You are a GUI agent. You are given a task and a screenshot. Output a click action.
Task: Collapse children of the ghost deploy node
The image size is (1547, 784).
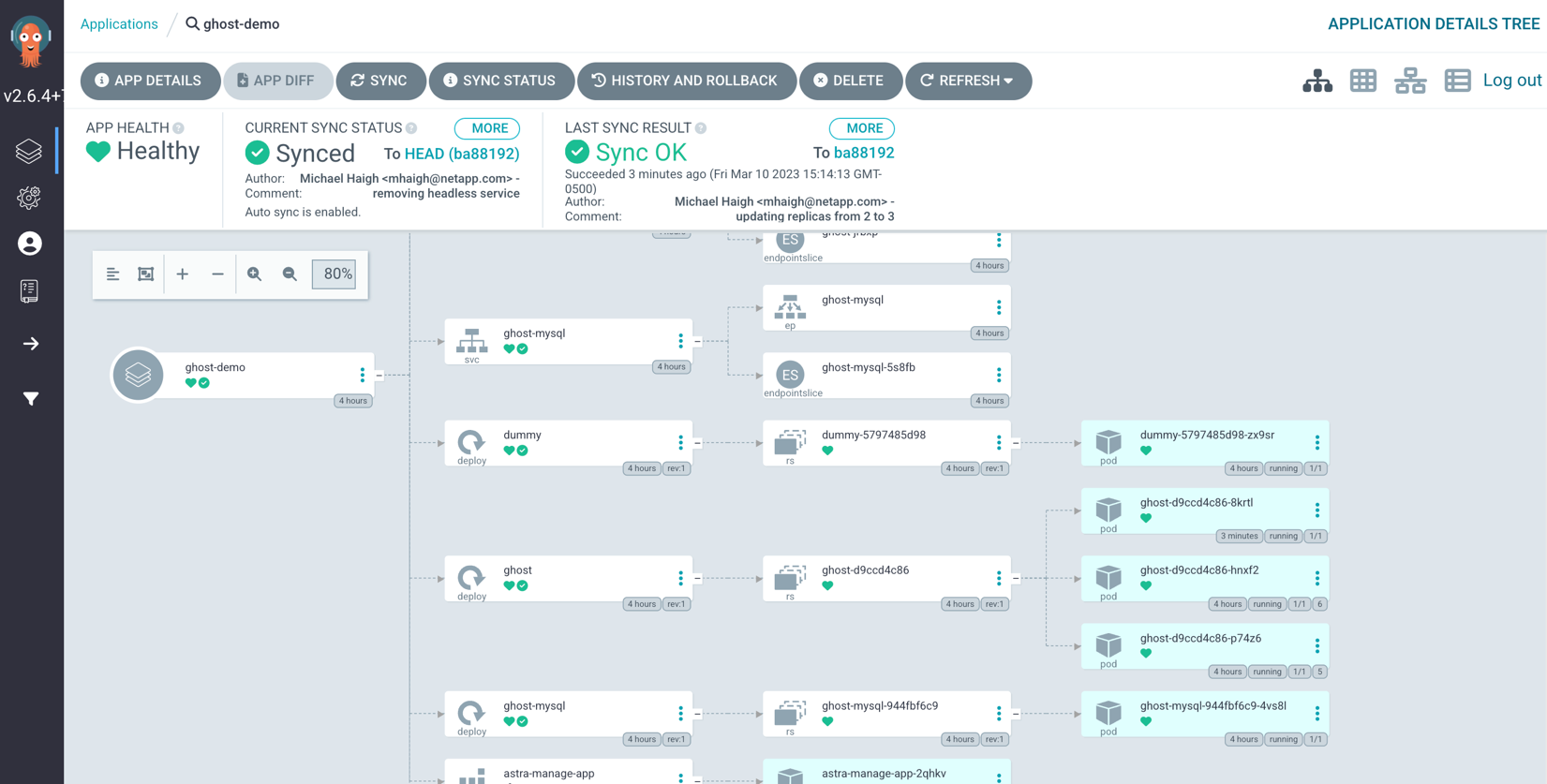(x=698, y=578)
